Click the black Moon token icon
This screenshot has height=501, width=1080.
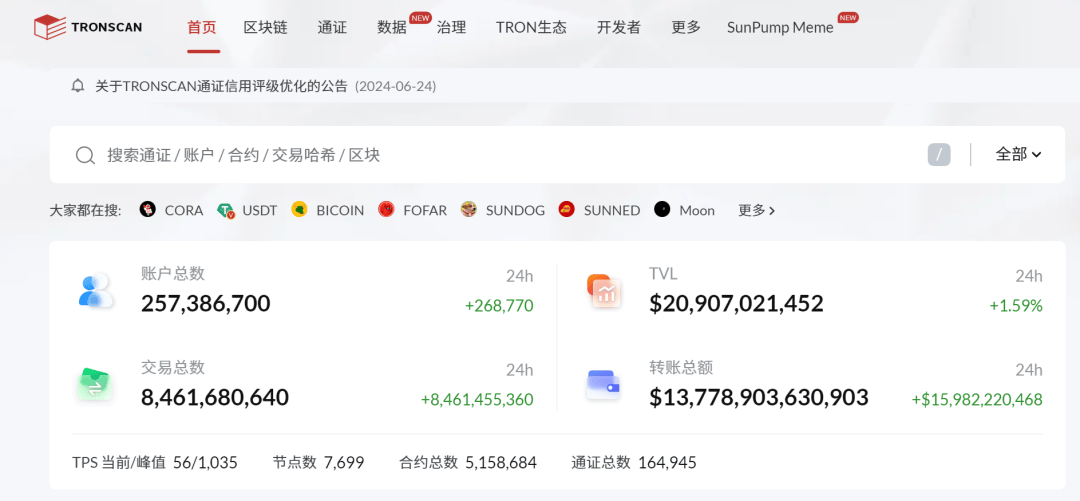662,209
